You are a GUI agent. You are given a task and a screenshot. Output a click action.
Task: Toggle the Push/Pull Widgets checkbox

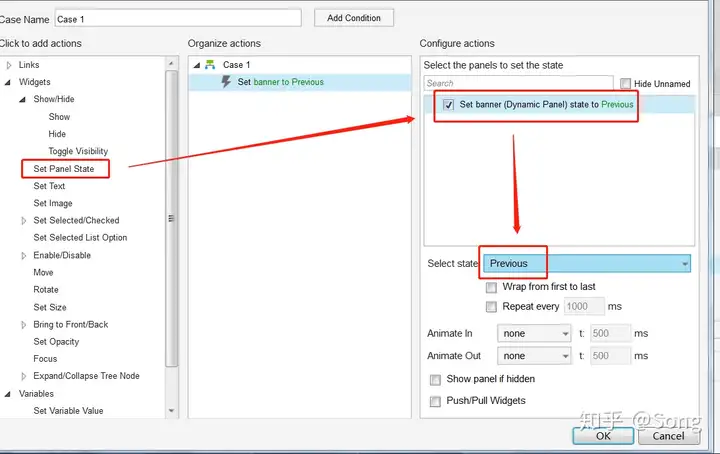pos(435,402)
